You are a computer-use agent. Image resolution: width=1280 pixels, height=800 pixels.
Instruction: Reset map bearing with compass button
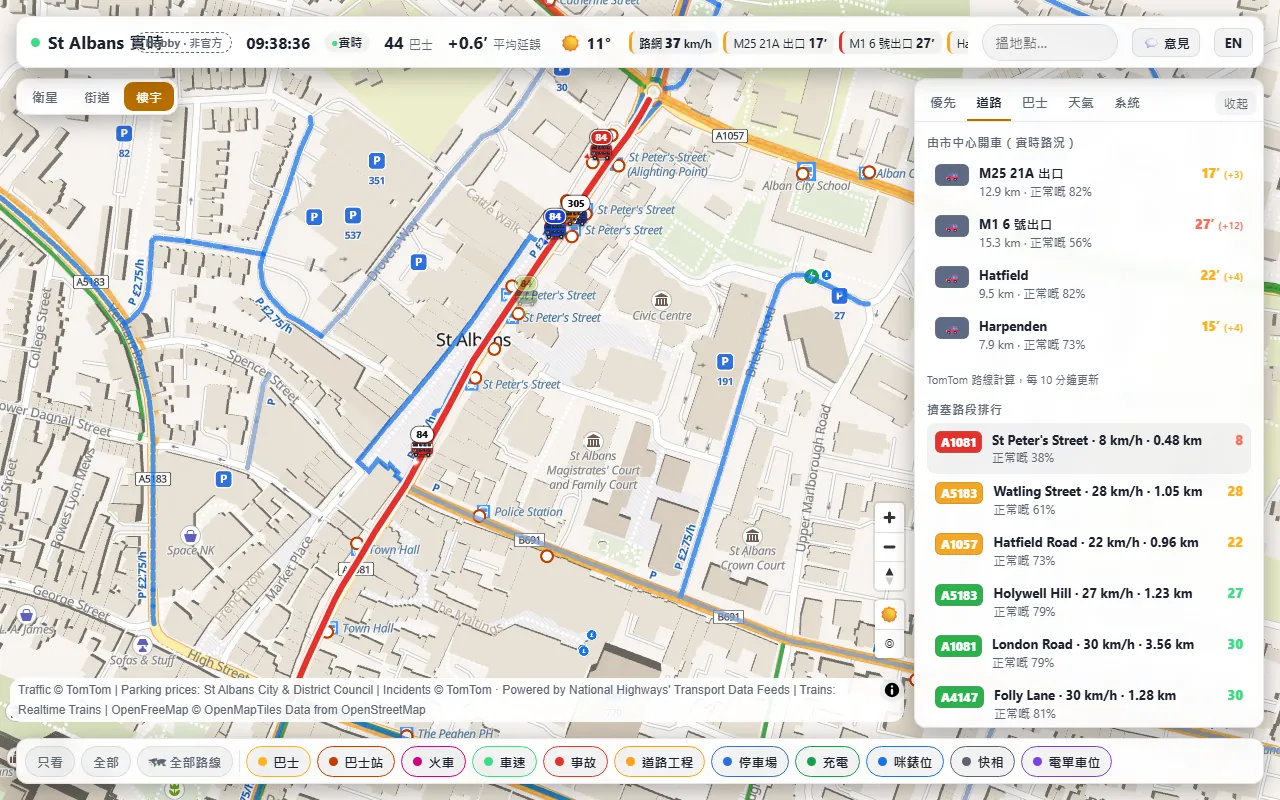coord(889,576)
